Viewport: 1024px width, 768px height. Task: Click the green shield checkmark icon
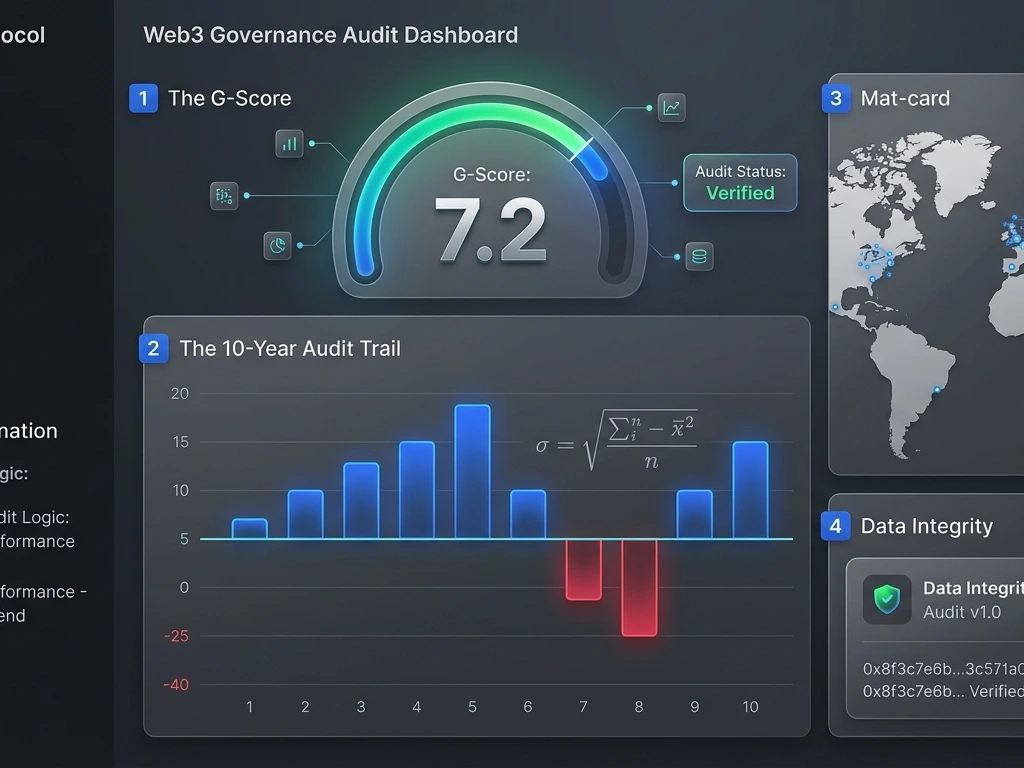click(x=887, y=599)
